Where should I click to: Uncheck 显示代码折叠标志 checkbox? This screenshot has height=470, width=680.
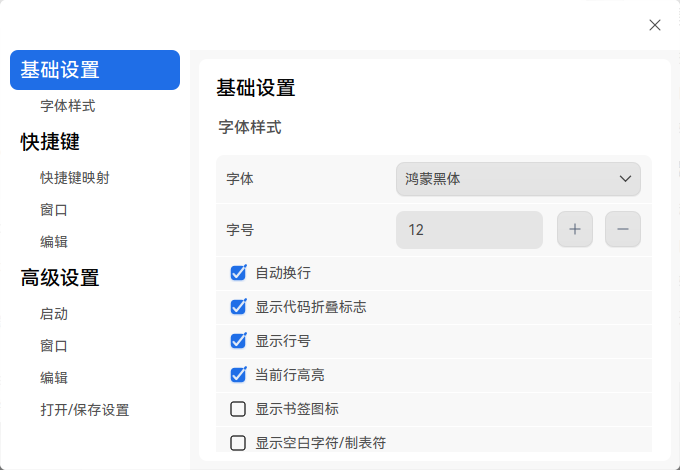(x=238, y=307)
